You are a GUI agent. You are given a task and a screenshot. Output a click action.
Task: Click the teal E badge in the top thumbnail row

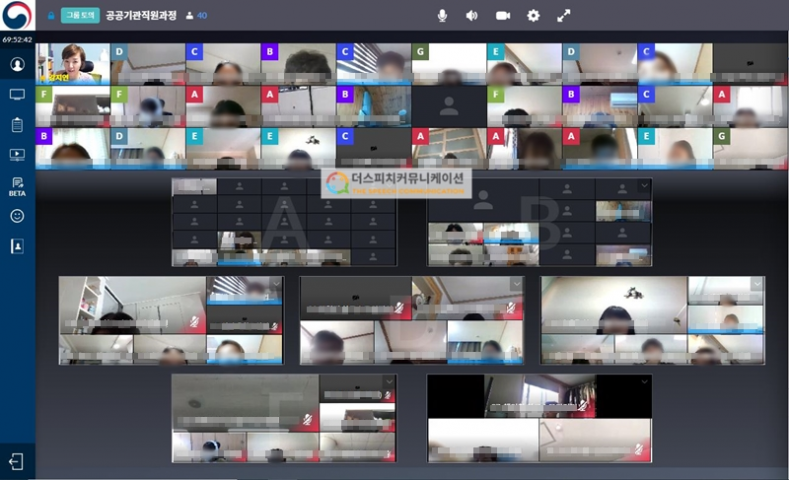click(496, 51)
